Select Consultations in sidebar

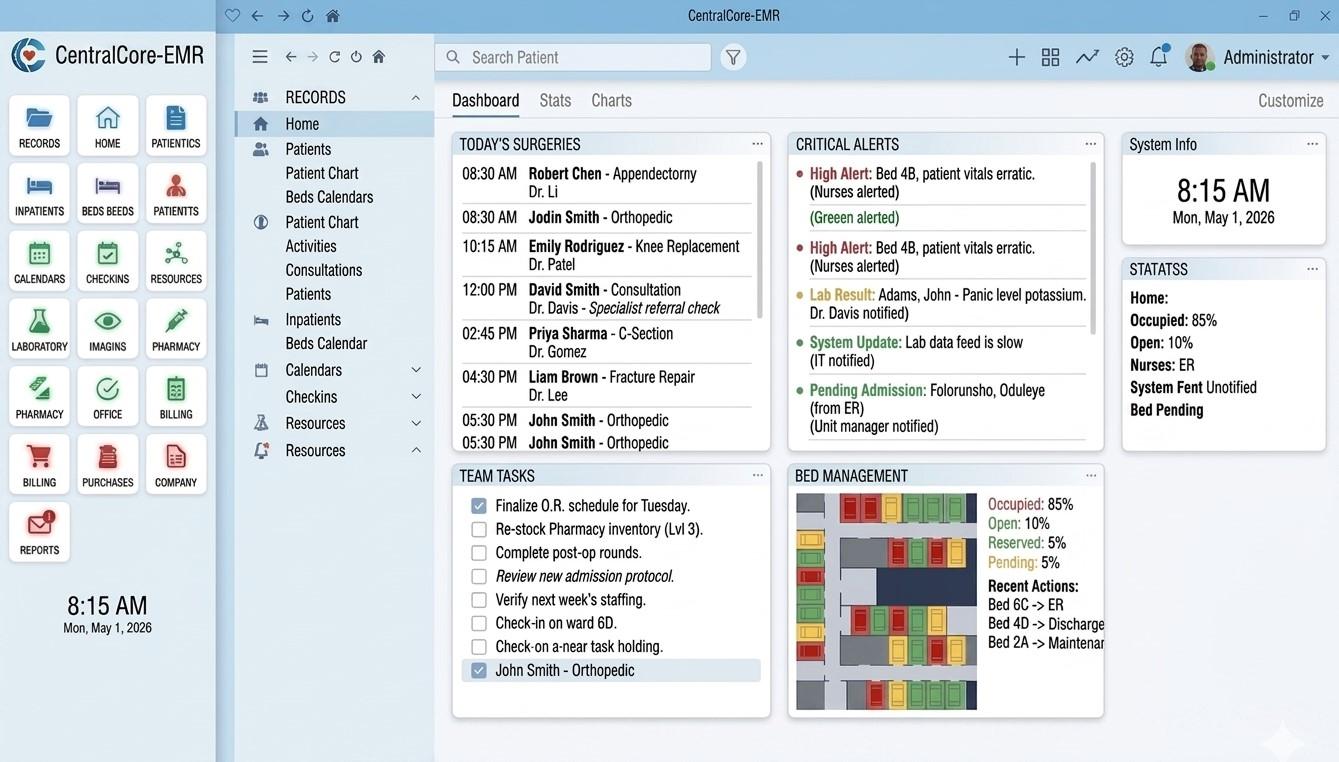point(324,270)
